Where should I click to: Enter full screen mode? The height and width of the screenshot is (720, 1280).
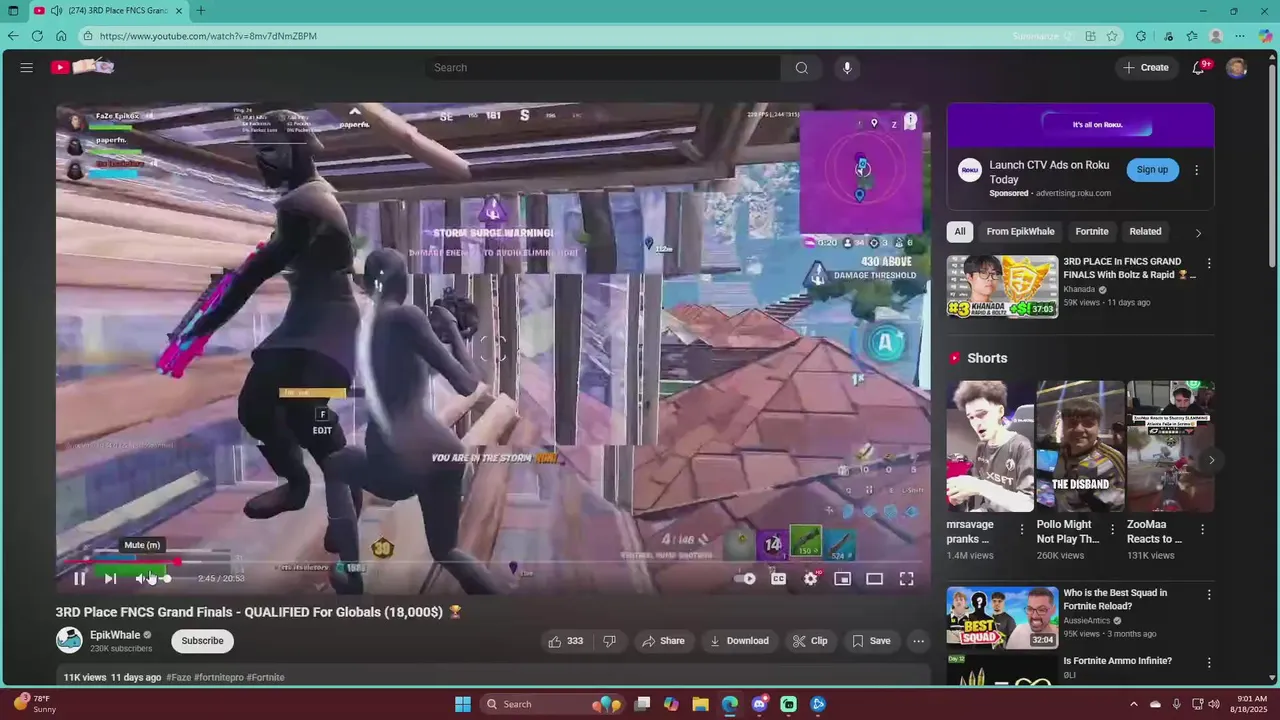point(906,578)
